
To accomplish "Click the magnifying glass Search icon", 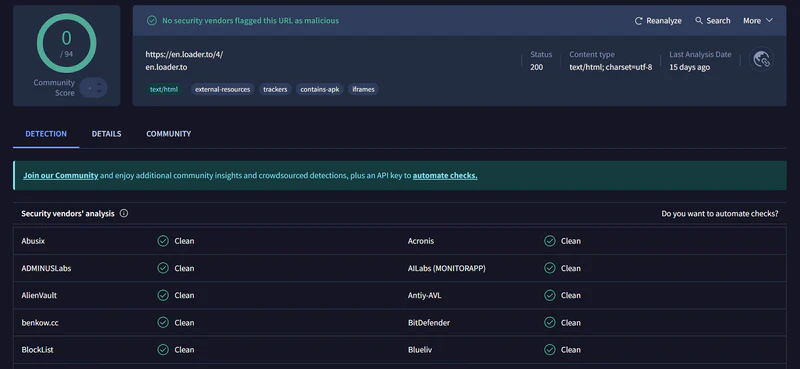I will click(x=699, y=21).
